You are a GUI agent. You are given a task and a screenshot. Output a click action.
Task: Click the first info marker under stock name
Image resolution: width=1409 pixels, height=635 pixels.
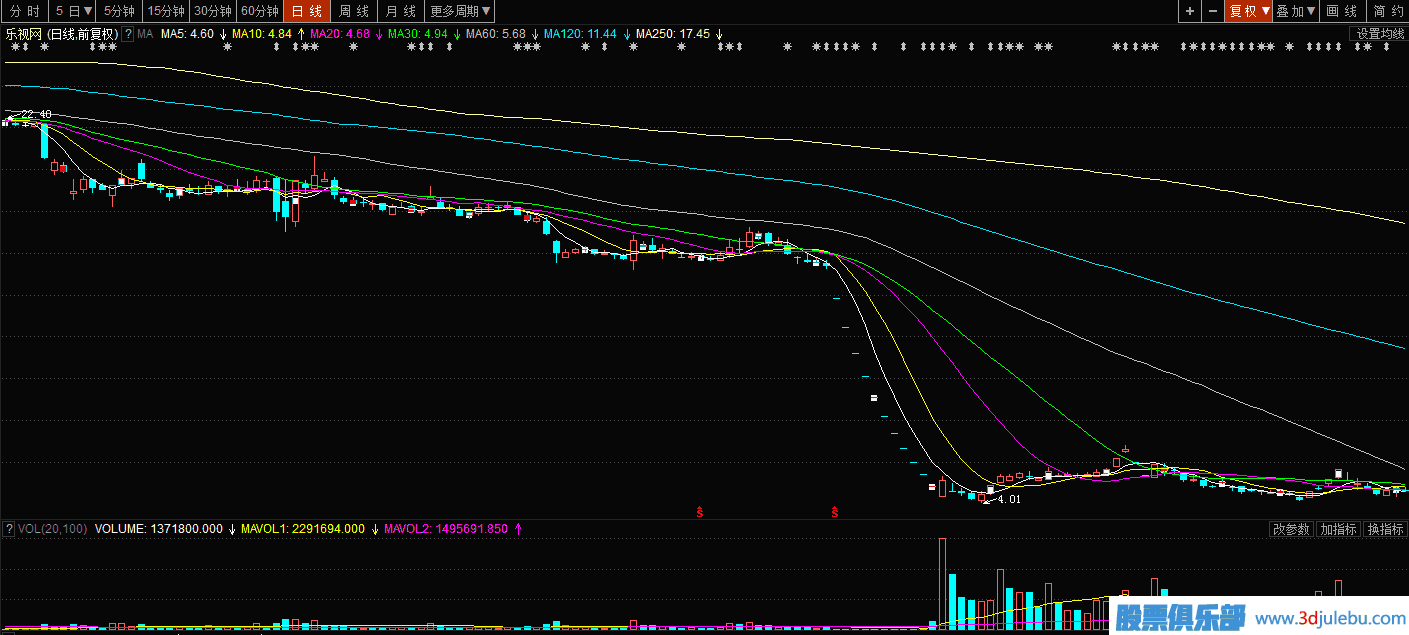pos(13,47)
